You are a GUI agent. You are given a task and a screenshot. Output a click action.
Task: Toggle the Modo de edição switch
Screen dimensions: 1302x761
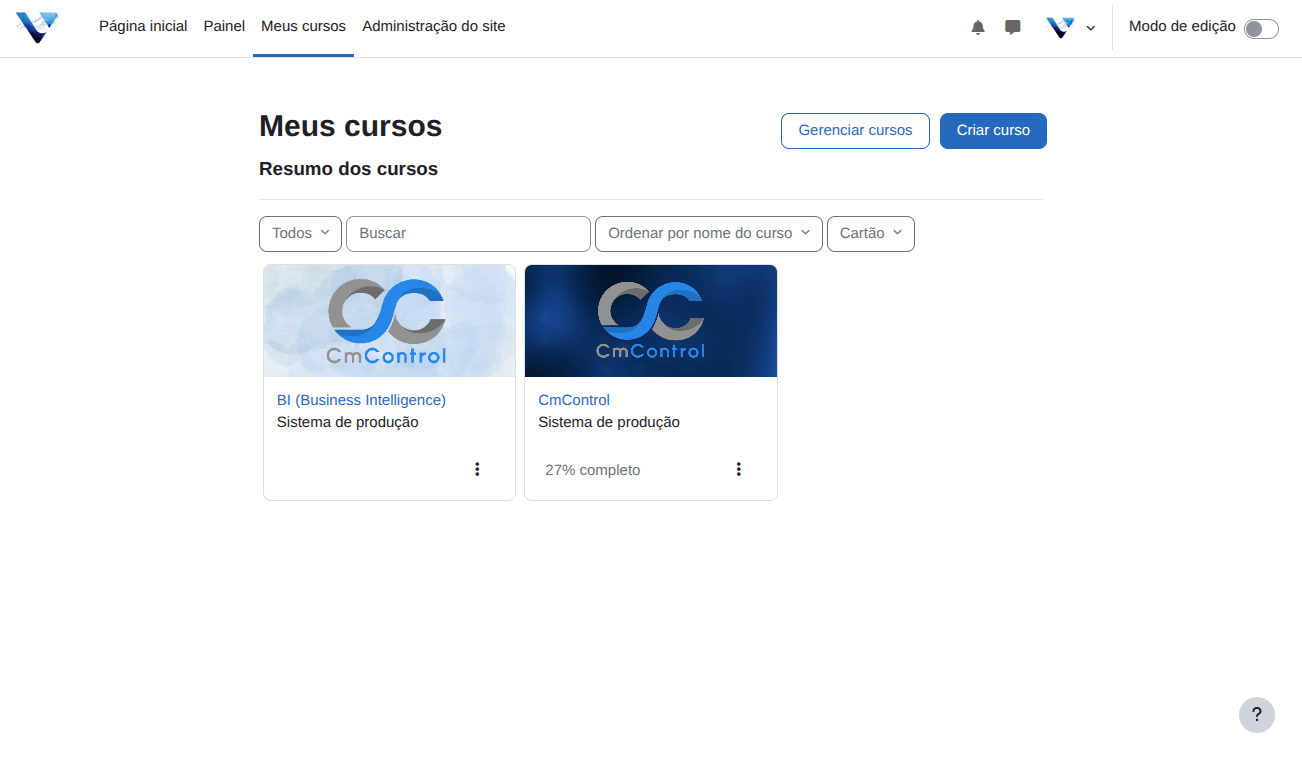[x=1260, y=29]
